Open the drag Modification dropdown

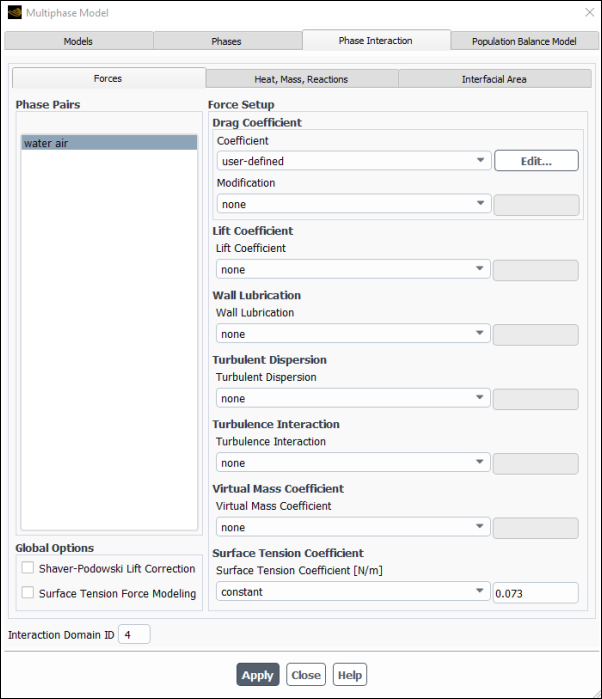tap(354, 204)
